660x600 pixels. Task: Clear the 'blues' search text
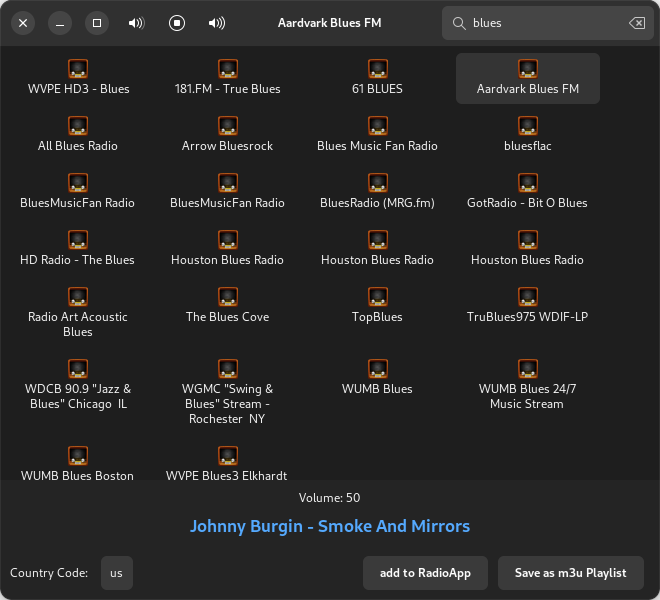coord(637,23)
